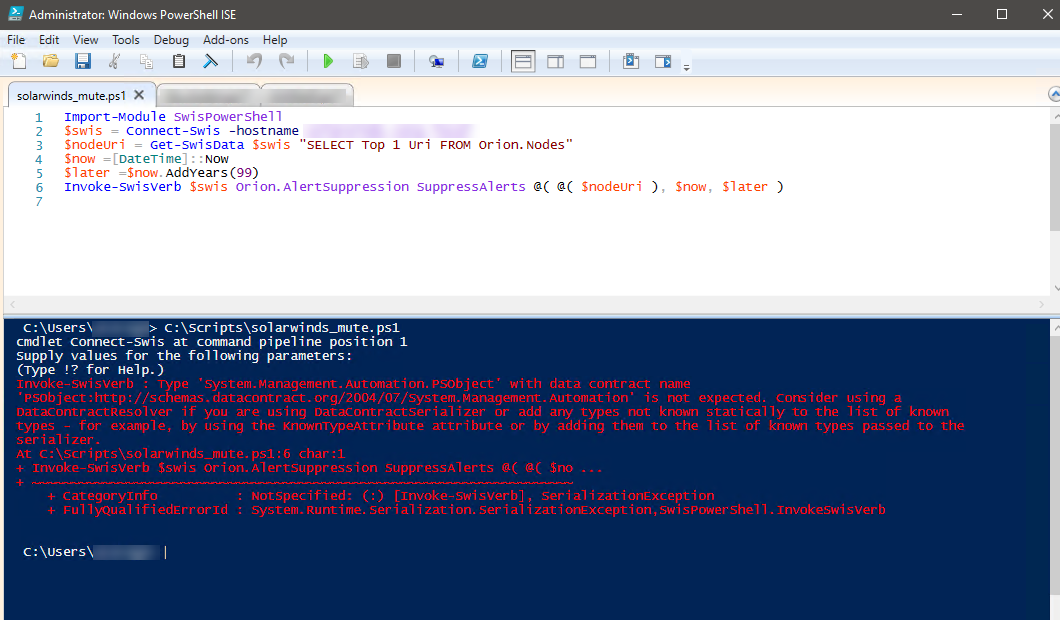Expand the toolbar overflow options arrow
Viewport: 1060px width, 620px height.
pos(686,67)
